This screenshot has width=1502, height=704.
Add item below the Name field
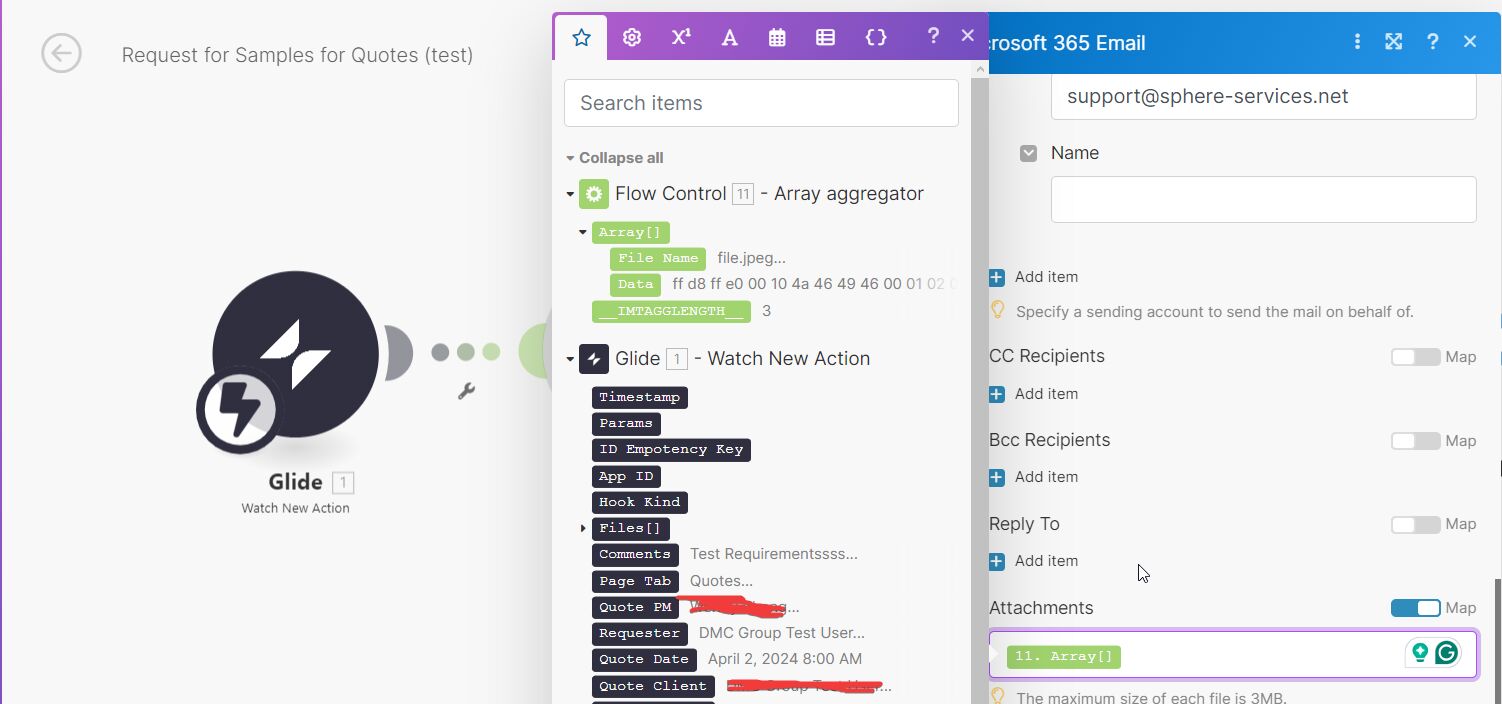pos(1034,277)
